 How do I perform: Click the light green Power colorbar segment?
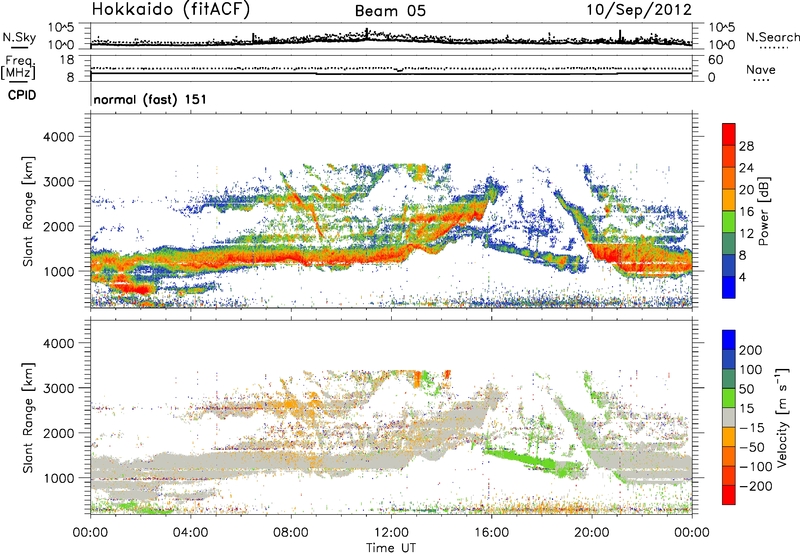pyautogui.click(x=729, y=222)
